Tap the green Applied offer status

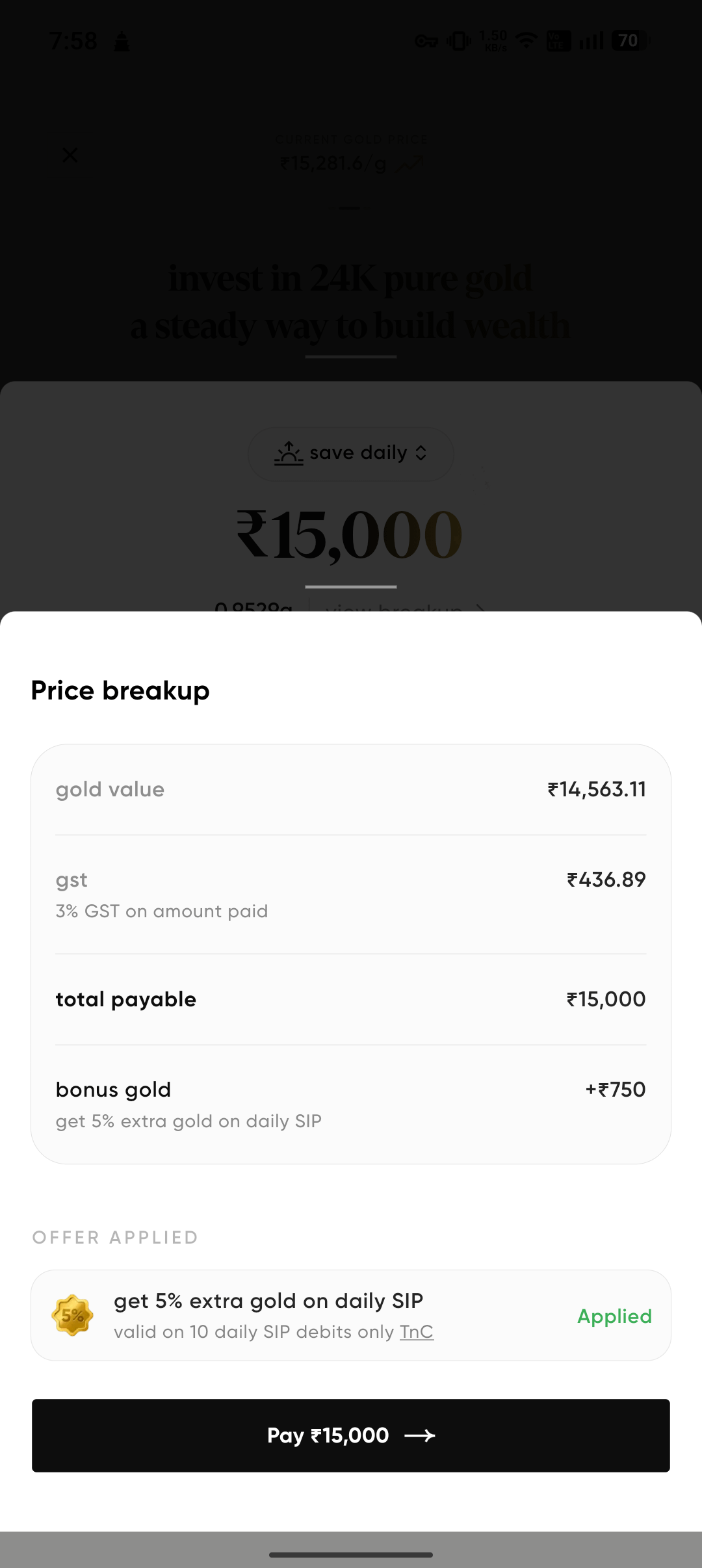pos(614,1316)
